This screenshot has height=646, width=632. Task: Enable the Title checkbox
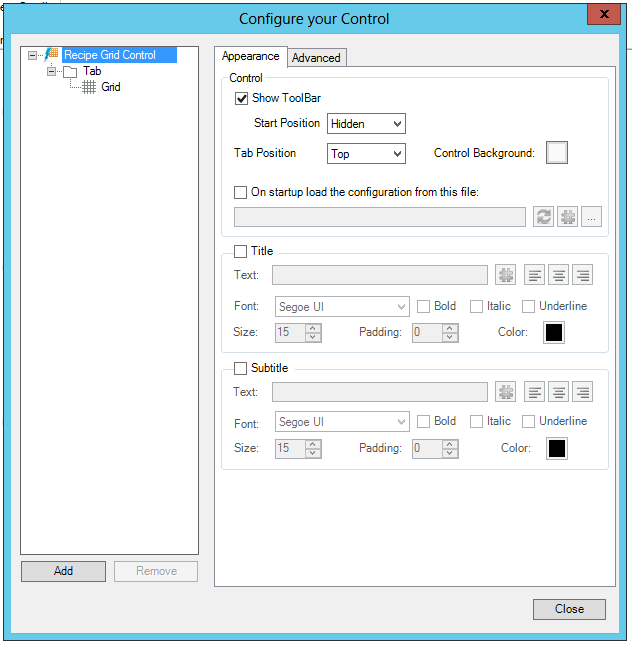(x=241, y=251)
